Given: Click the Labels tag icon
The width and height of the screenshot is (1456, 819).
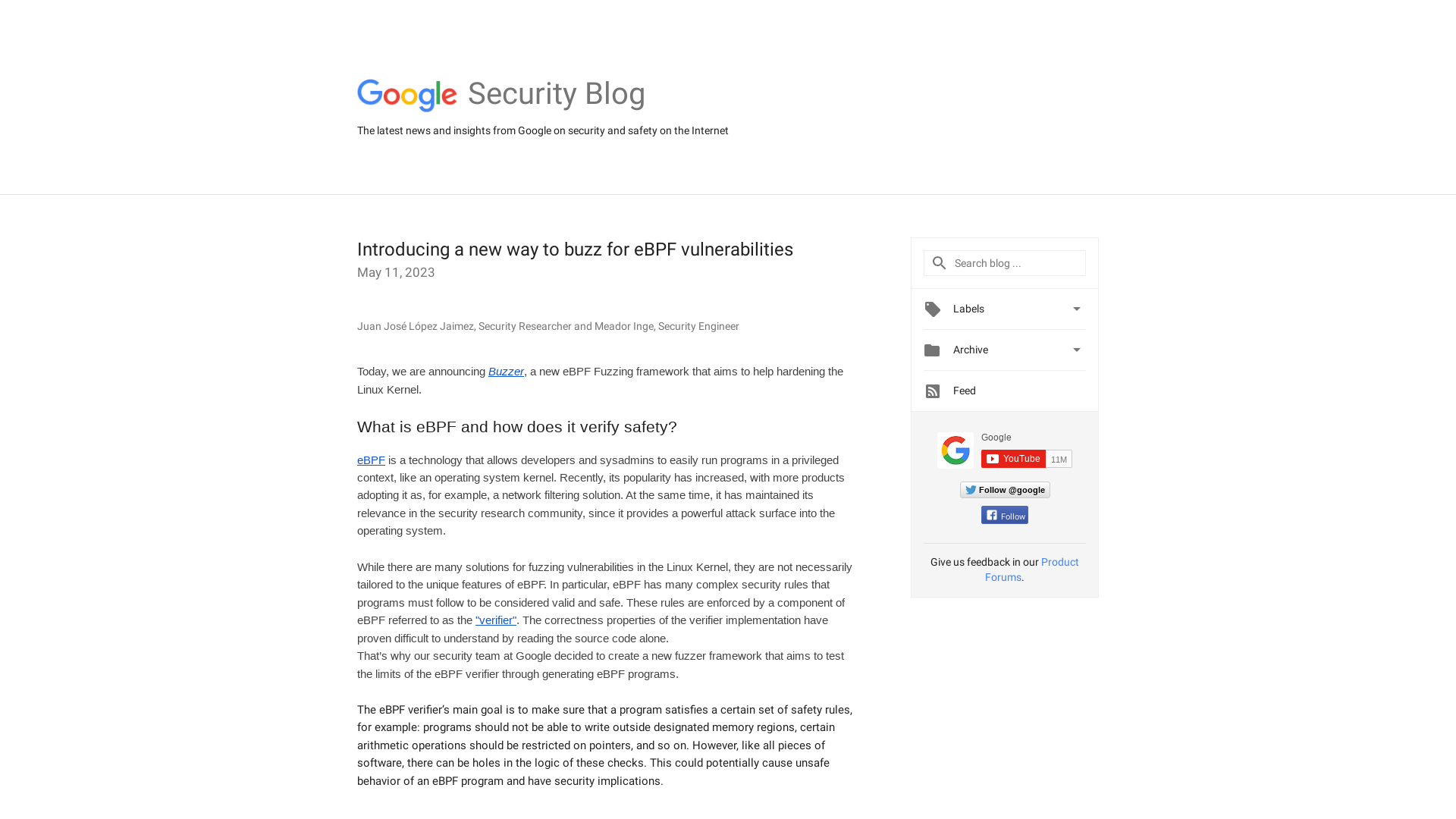Looking at the screenshot, I should [932, 309].
